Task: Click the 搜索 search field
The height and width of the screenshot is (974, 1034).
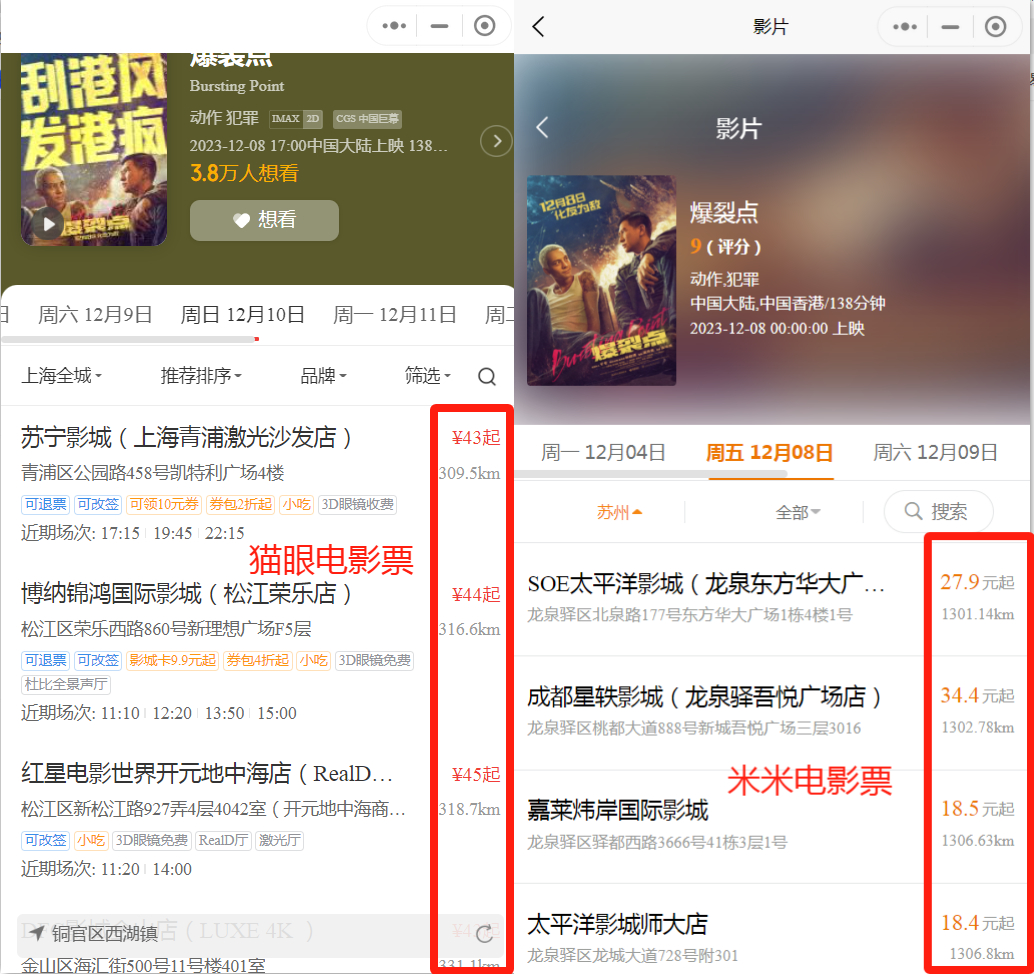Action: pos(938,512)
